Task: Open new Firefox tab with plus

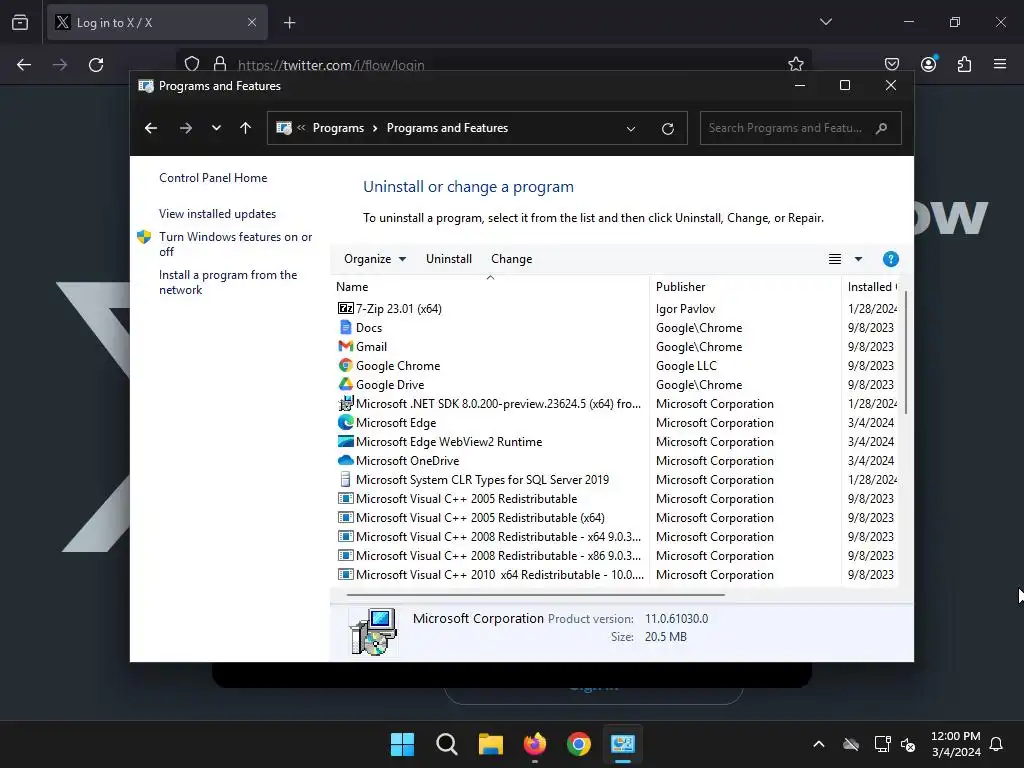Action: coord(289,23)
